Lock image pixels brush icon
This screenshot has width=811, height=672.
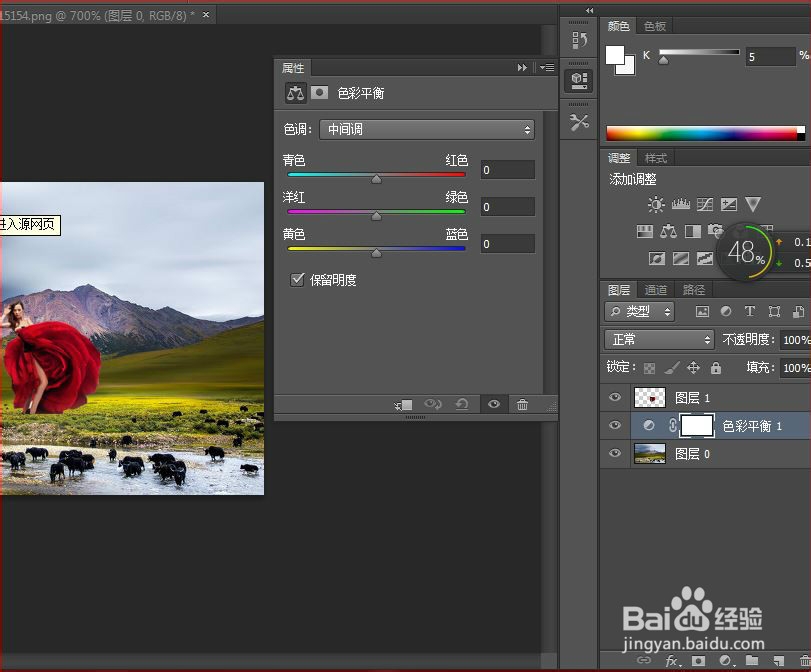[x=671, y=368]
